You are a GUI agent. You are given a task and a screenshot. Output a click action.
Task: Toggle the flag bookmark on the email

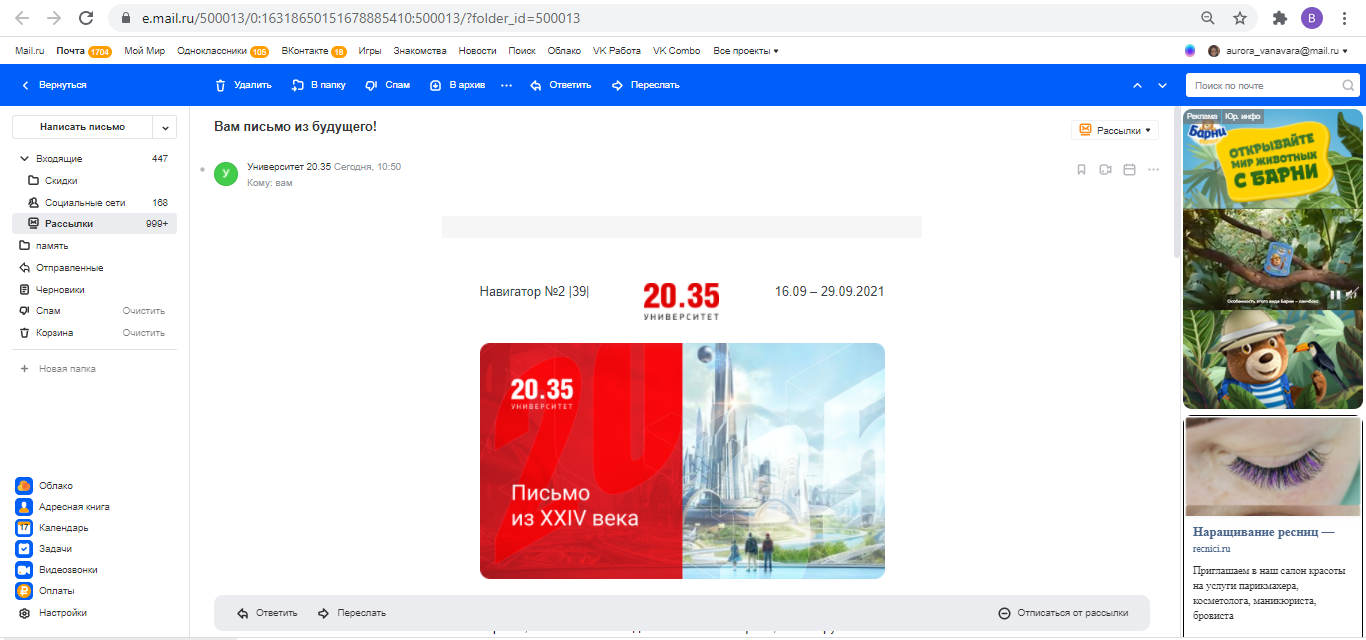click(x=1081, y=170)
